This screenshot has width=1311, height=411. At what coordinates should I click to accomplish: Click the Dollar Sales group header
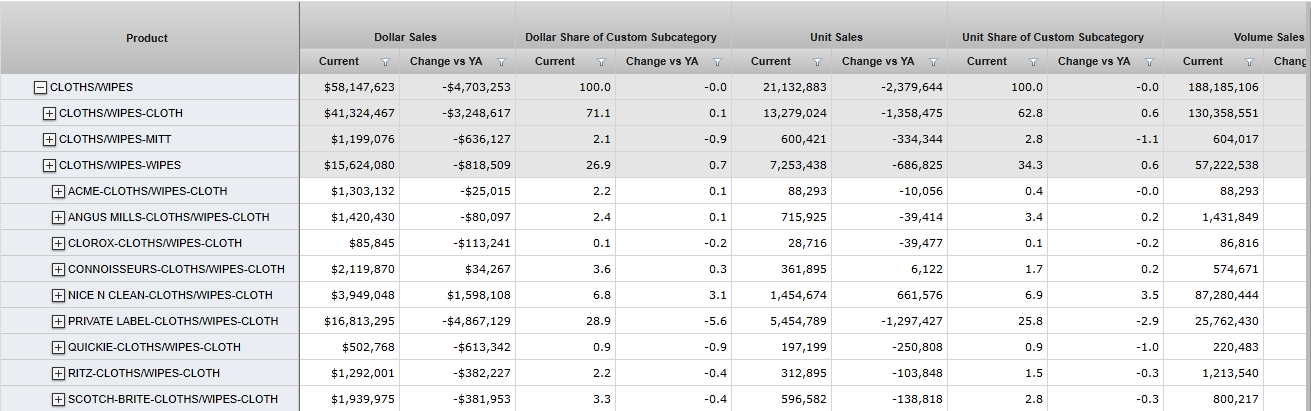tap(406, 38)
